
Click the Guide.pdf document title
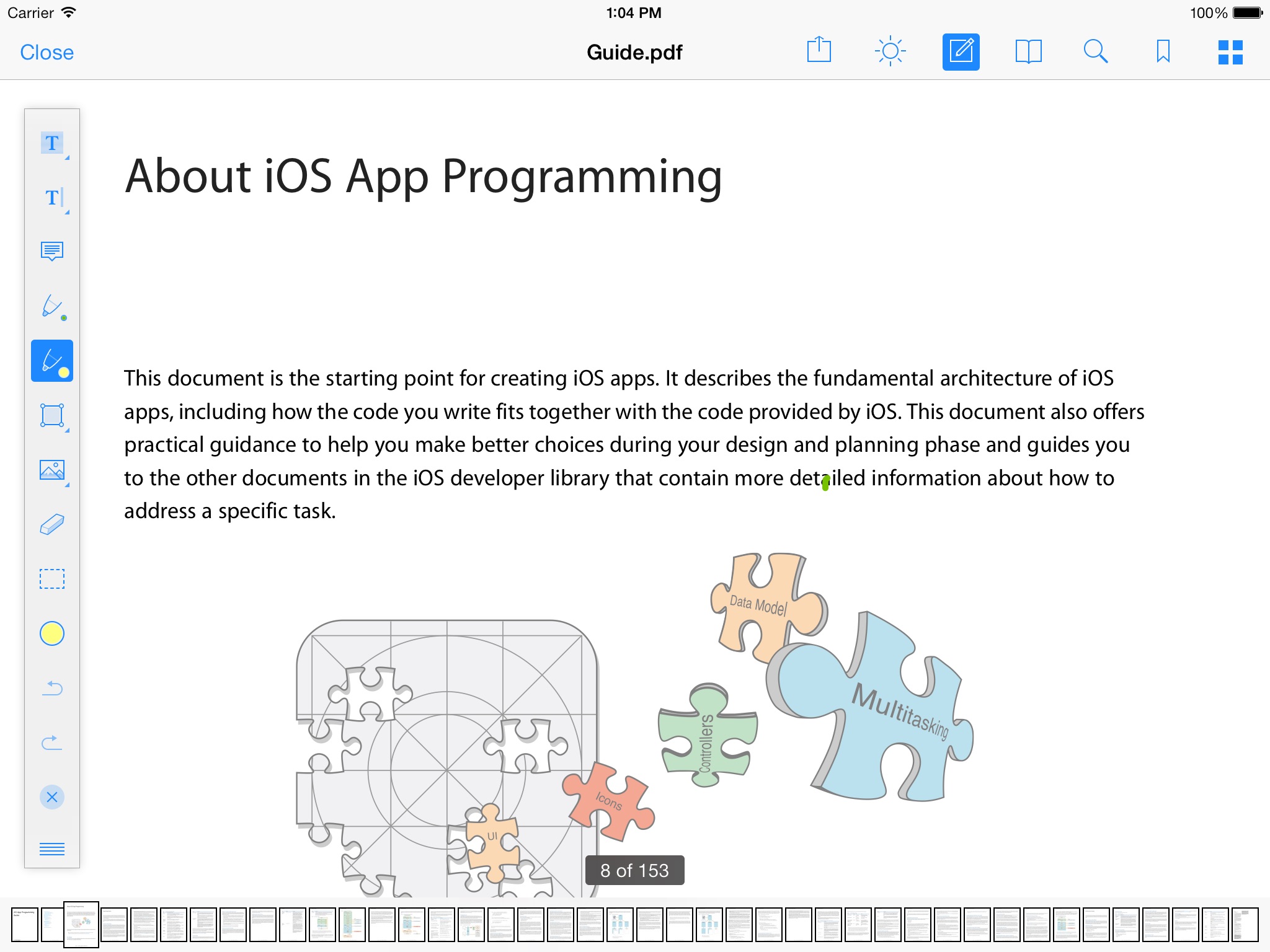(634, 52)
